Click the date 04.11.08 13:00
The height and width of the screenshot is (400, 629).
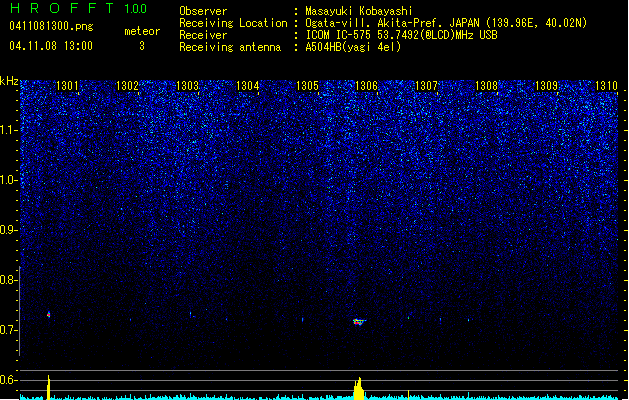click(x=51, y=46)
